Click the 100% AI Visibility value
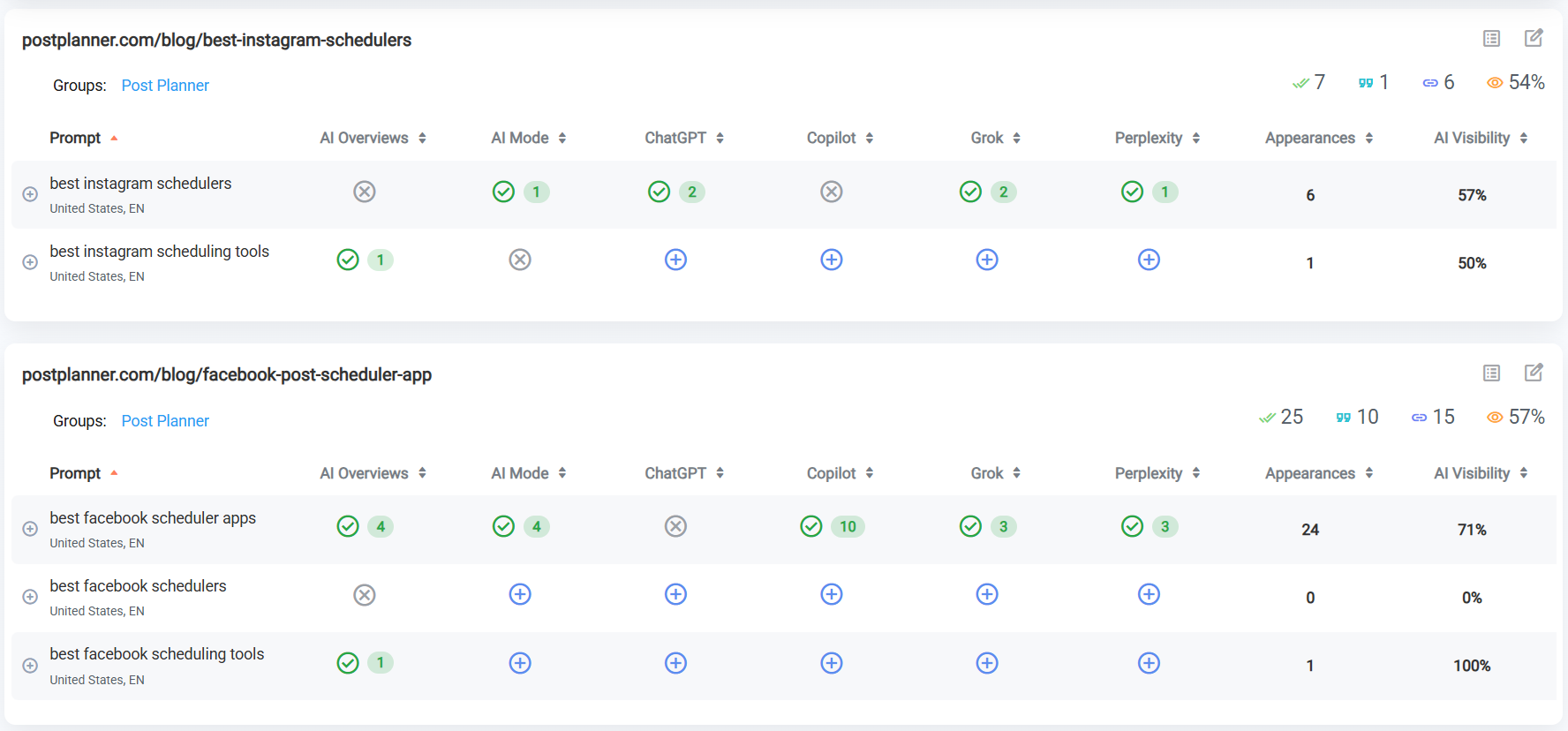 1472,666
